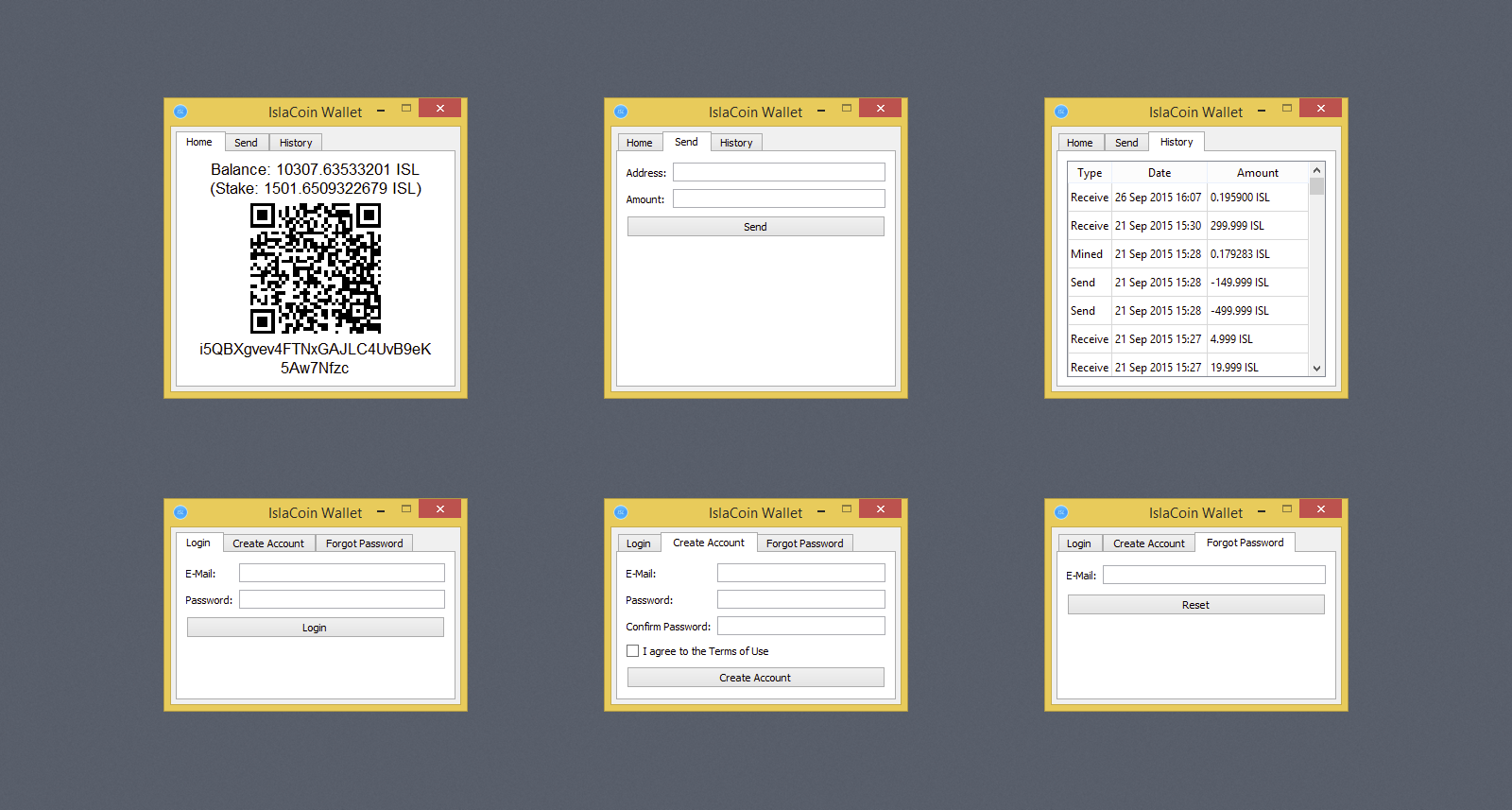This screenshot has height=810, width=1512.
Task: Click the Stake 1501.6509322679 ISL text
Action: click(316, 188)
